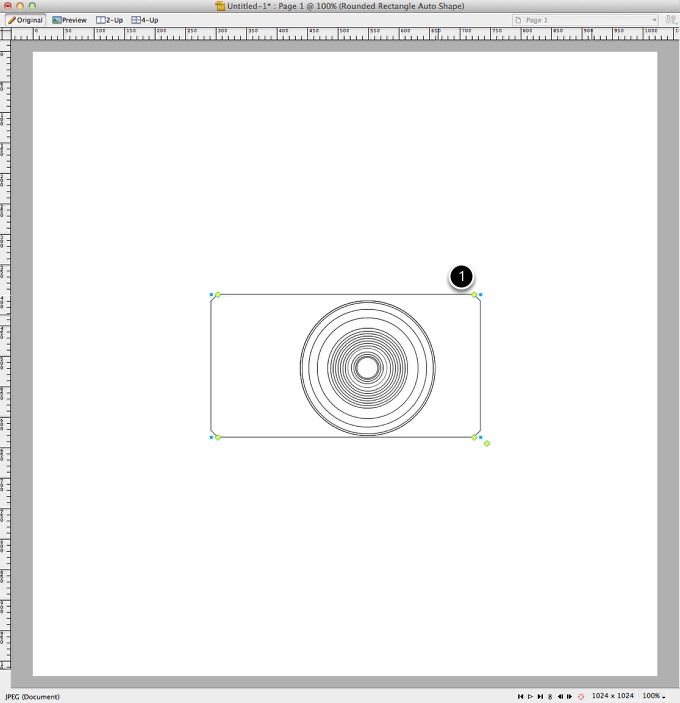Image resolution: width=680 pixels, height=703 pixels.
Task: Click the play animation button
Action: [x=530, y=696]
